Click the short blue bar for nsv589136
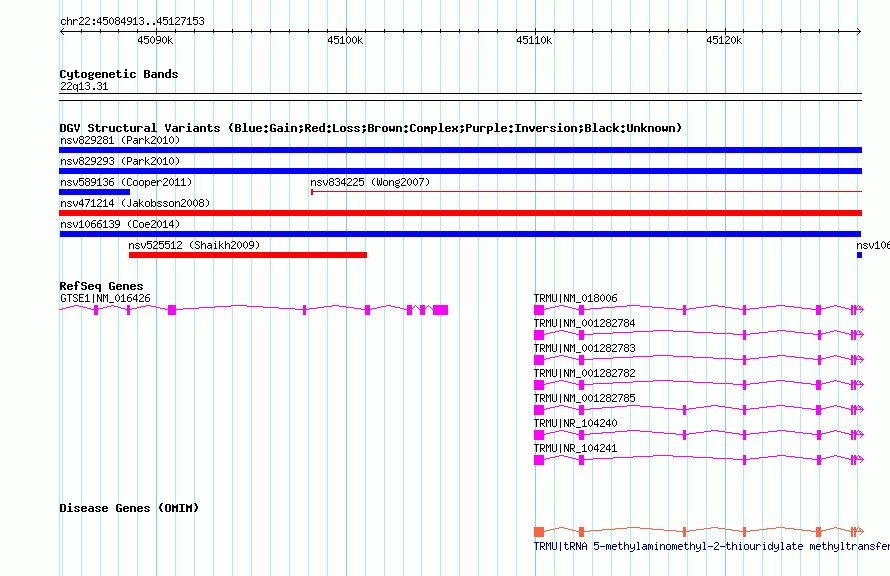Viewport: 890px width, 576px height. click(95, 192)
